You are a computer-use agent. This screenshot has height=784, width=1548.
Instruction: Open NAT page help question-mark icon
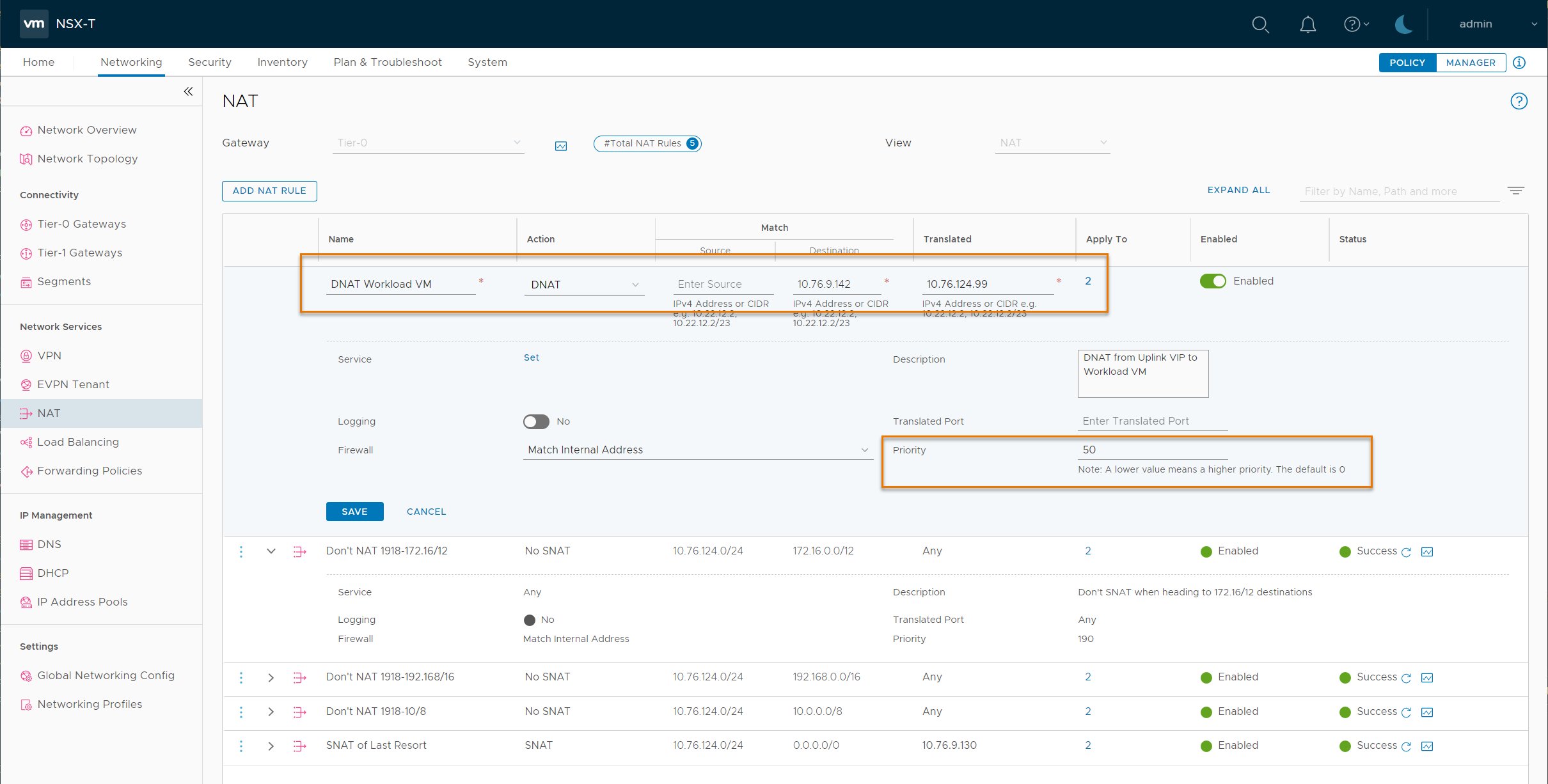1519,101
